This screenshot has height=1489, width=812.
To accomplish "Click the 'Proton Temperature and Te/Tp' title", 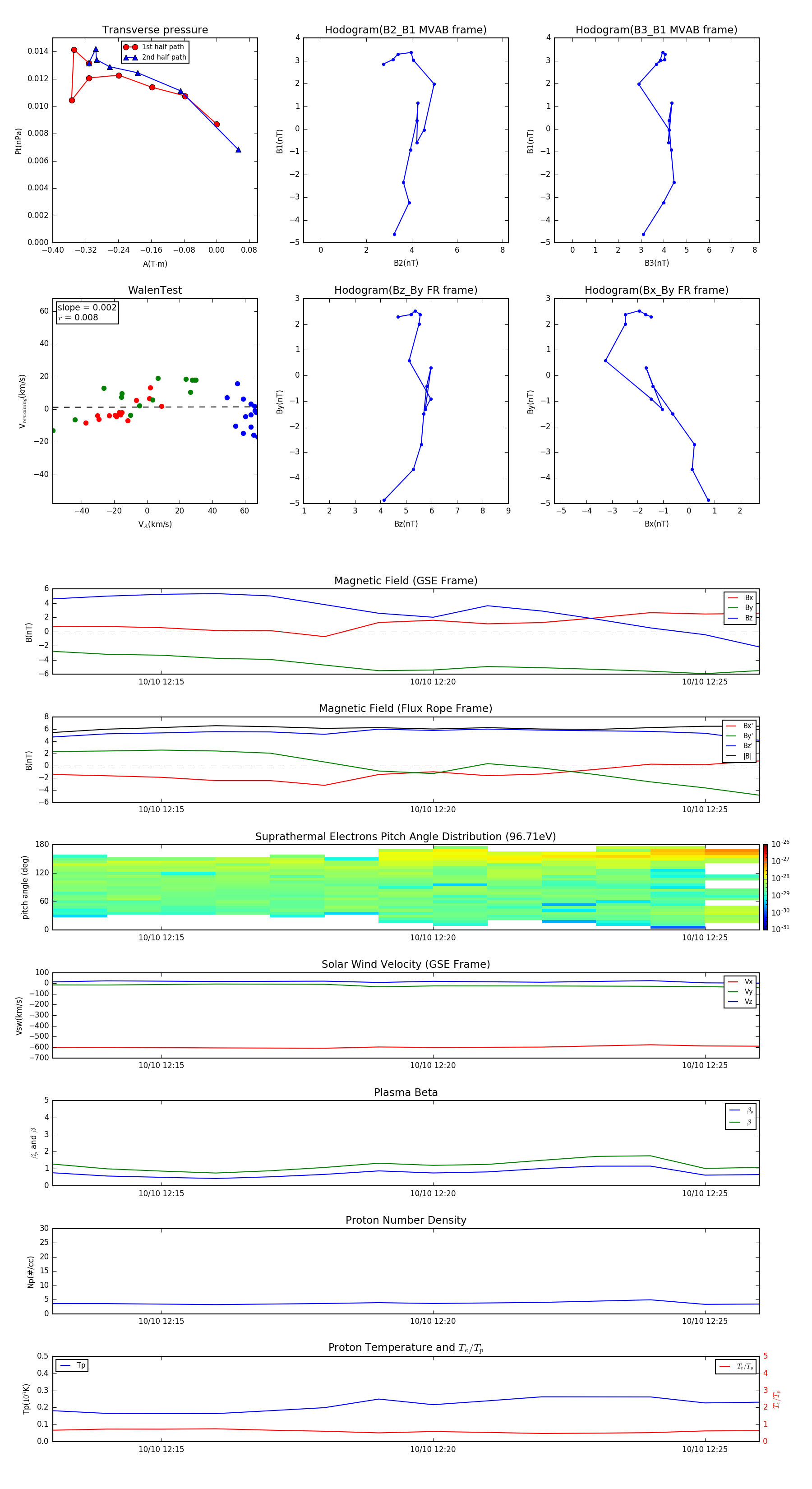I will (406, 1348).
